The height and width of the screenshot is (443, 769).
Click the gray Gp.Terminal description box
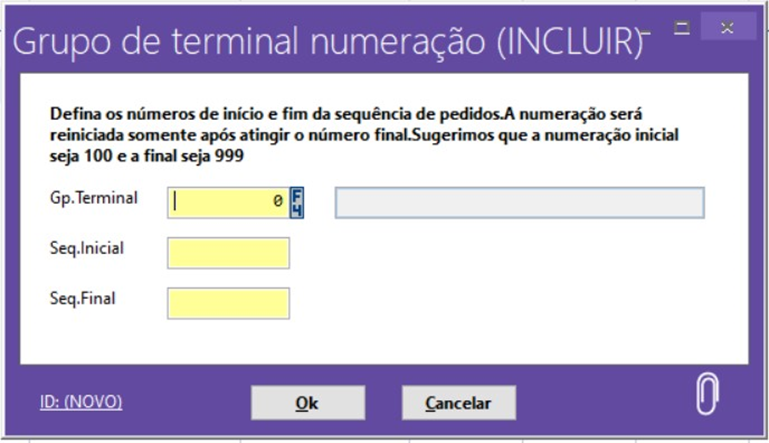tap(519, 202)
